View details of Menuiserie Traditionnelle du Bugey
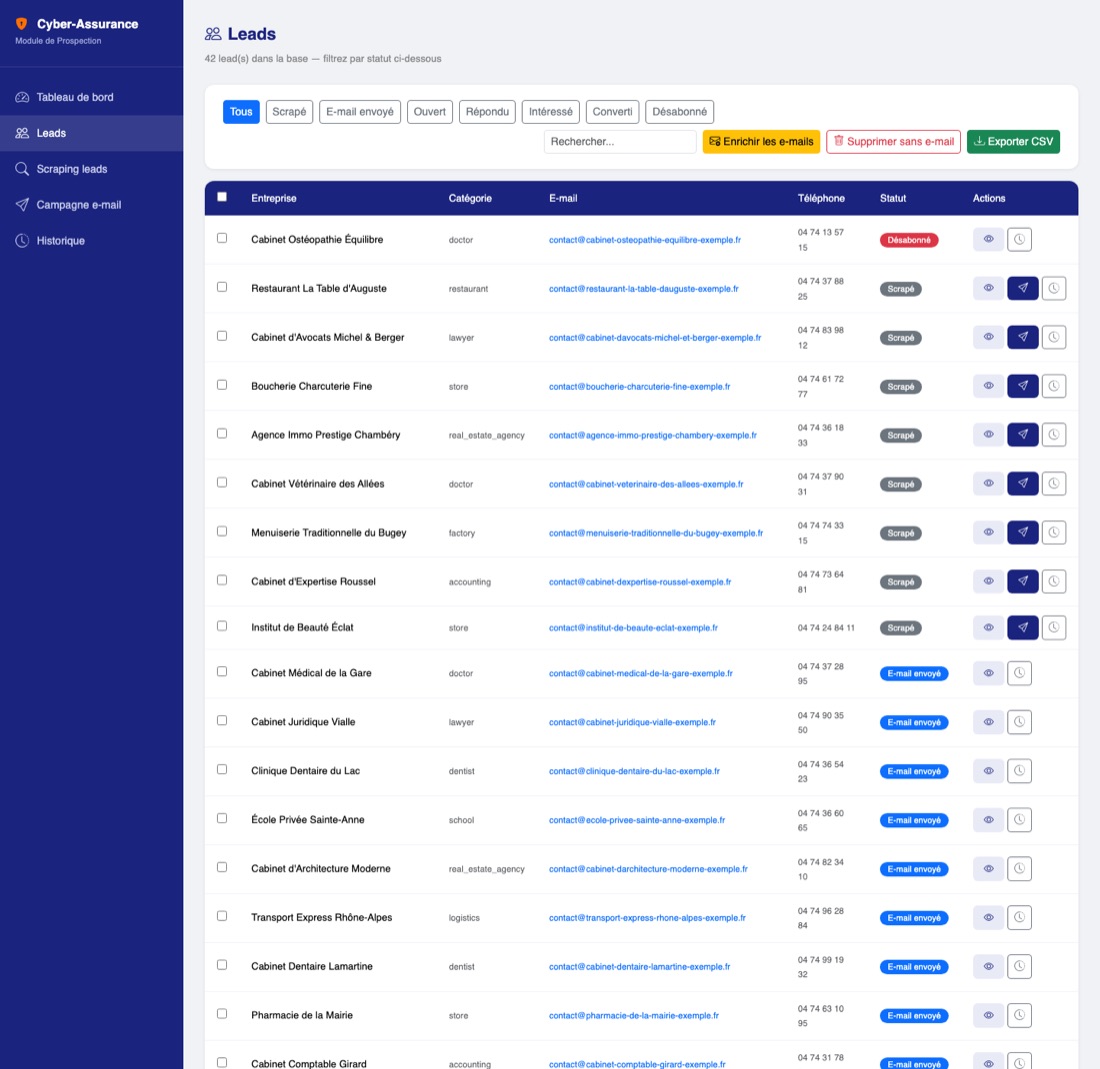Viewport: 1100px width, 1069px height. pyautogui.click(x=988, y=532)
